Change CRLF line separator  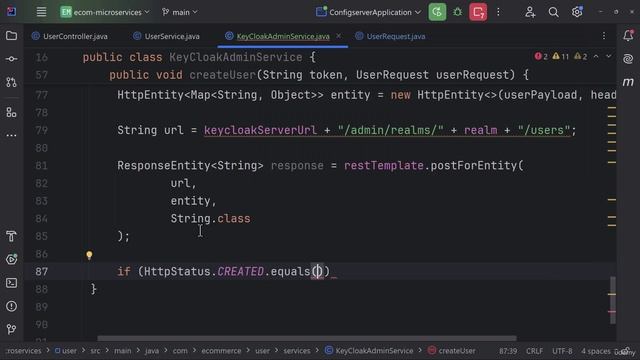[534, 351]
